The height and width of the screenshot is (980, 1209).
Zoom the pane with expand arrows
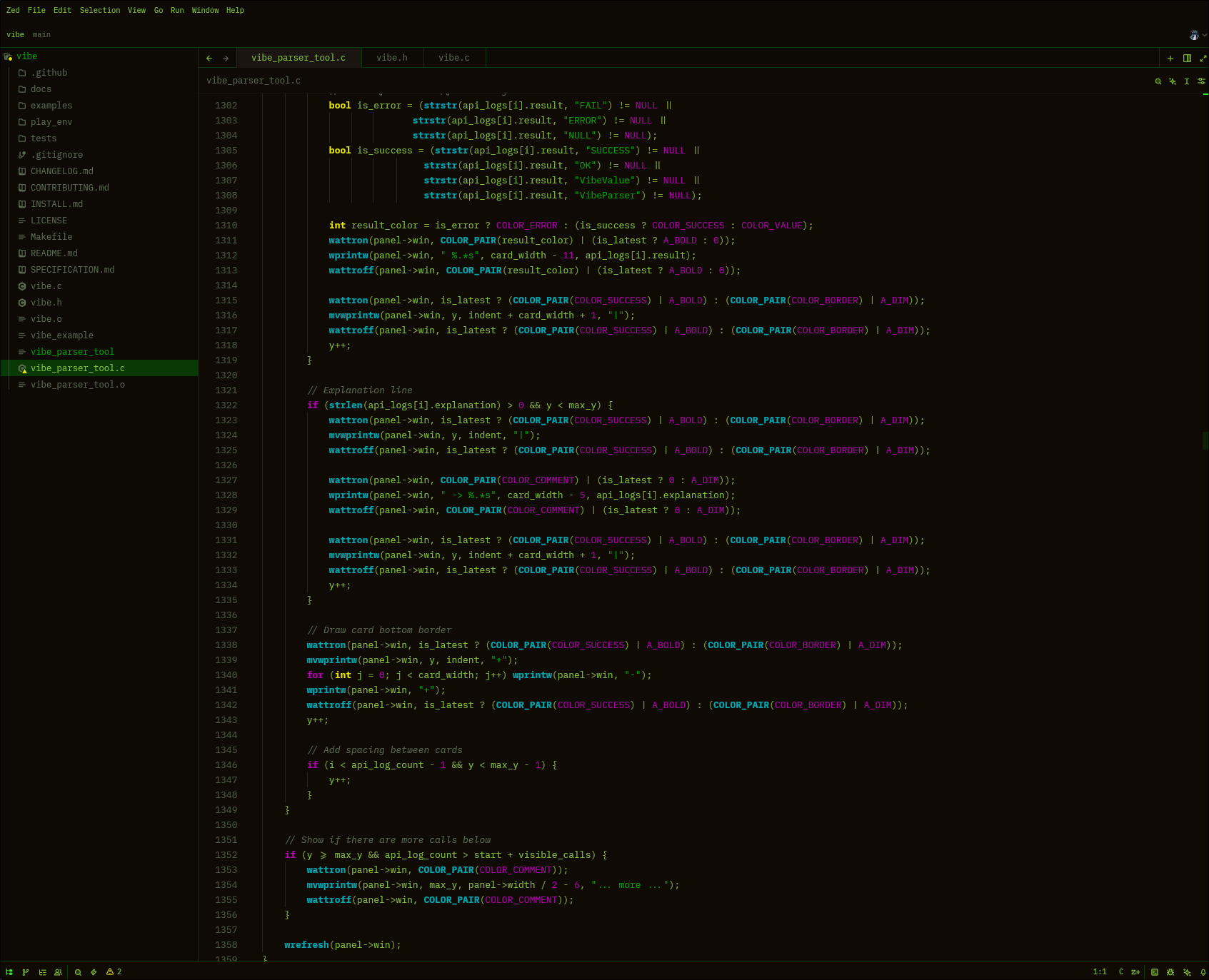pyautogui.click(x=1203, y=59)
